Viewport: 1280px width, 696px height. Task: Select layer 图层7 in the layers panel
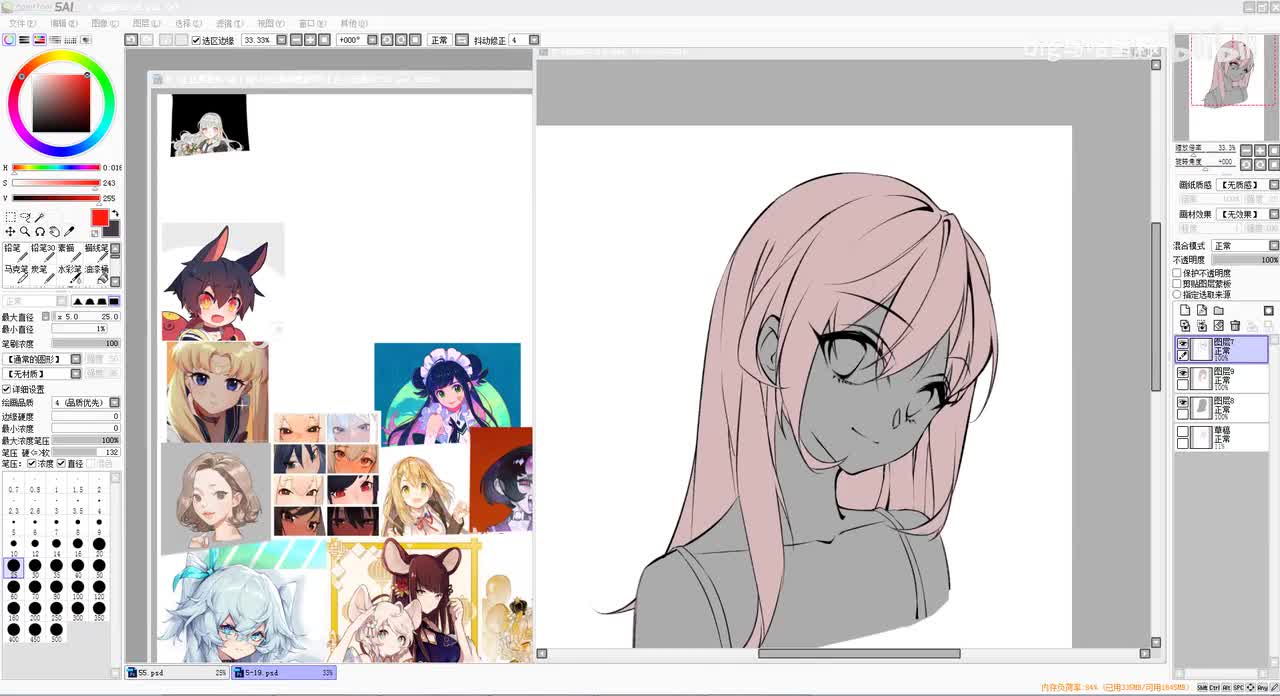click(1221, 349)
